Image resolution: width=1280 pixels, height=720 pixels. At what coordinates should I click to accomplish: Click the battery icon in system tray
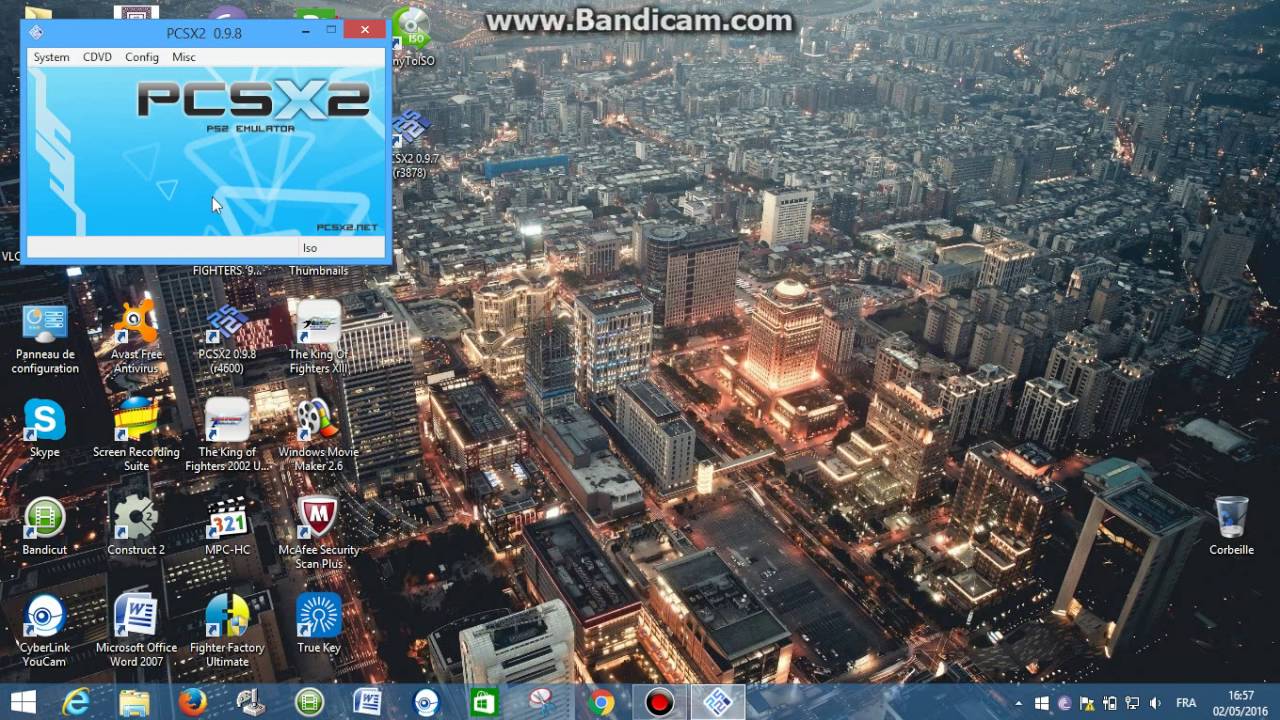1111,703
